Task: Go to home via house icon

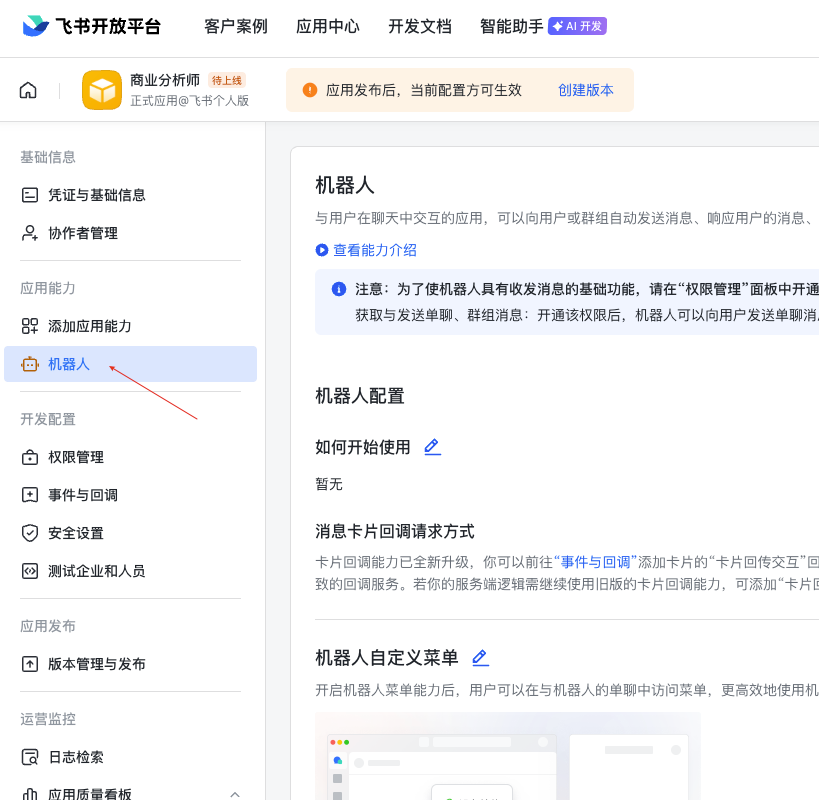Action: [x=28, y=90]
